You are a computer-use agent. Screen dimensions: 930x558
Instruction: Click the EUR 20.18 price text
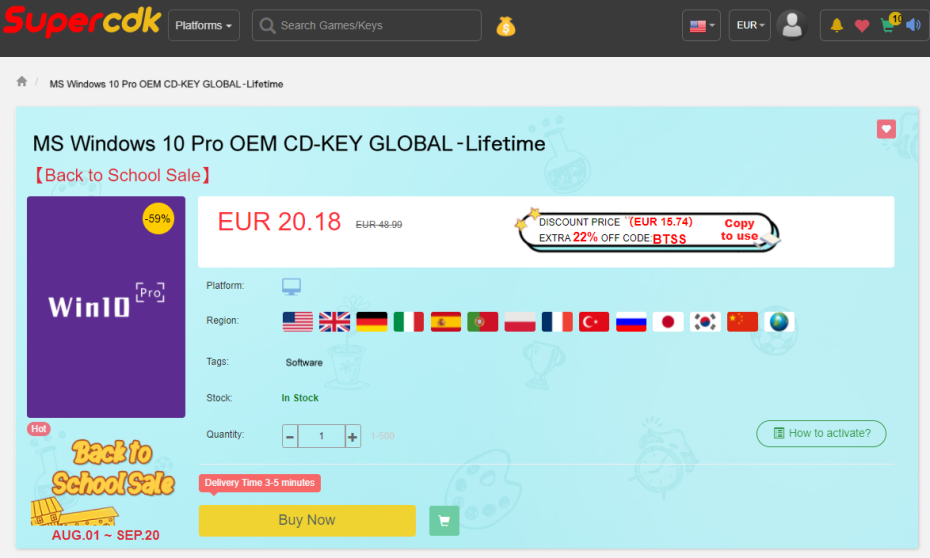pos(279,222)
